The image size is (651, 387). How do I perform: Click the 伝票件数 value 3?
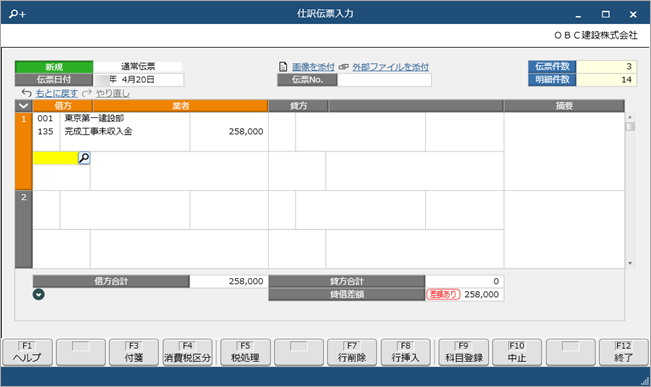[606, 66]
